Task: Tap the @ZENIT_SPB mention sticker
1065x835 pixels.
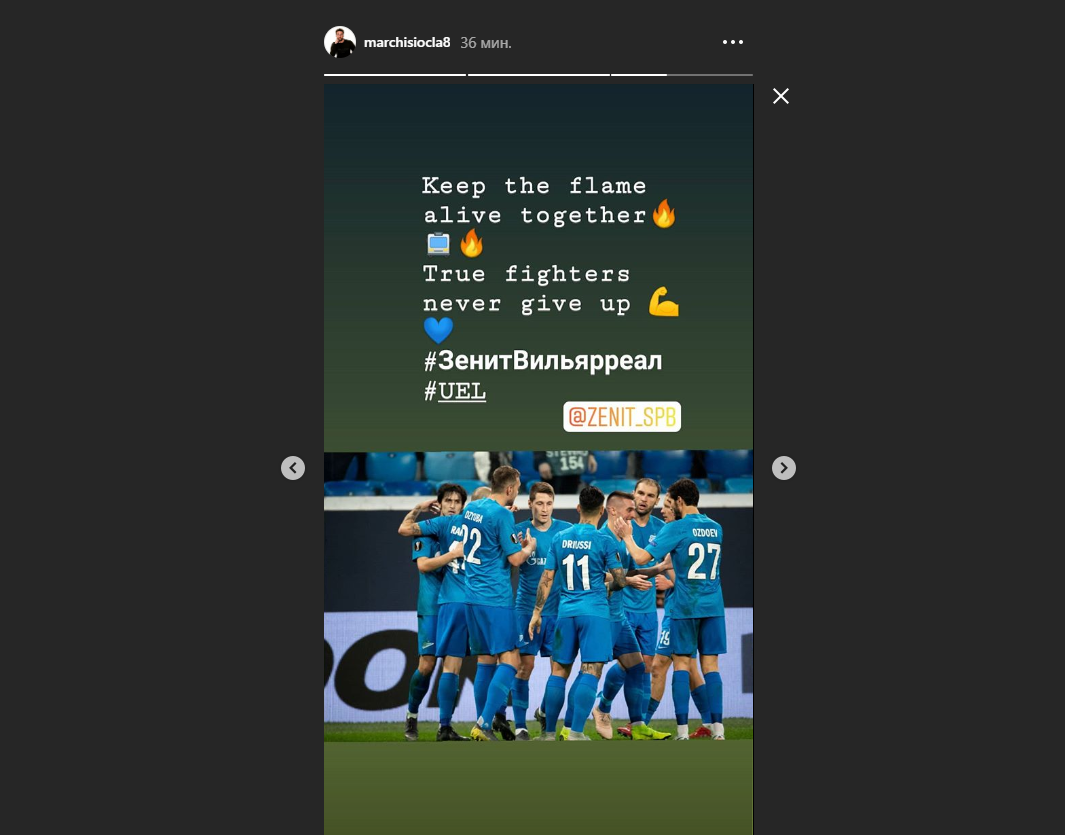Action: (622, 416)
